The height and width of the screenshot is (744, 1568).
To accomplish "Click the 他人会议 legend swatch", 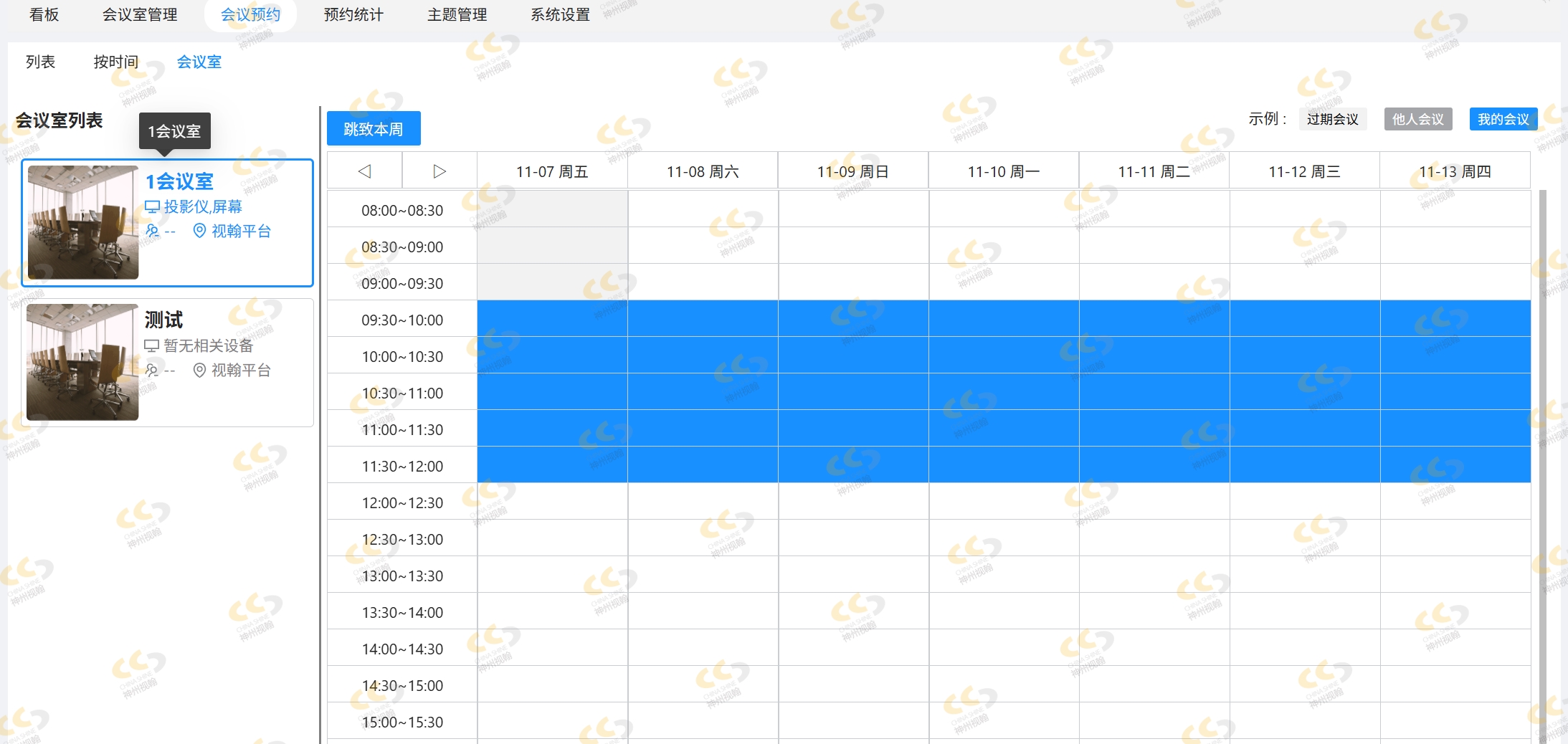I will point(1417,119).
